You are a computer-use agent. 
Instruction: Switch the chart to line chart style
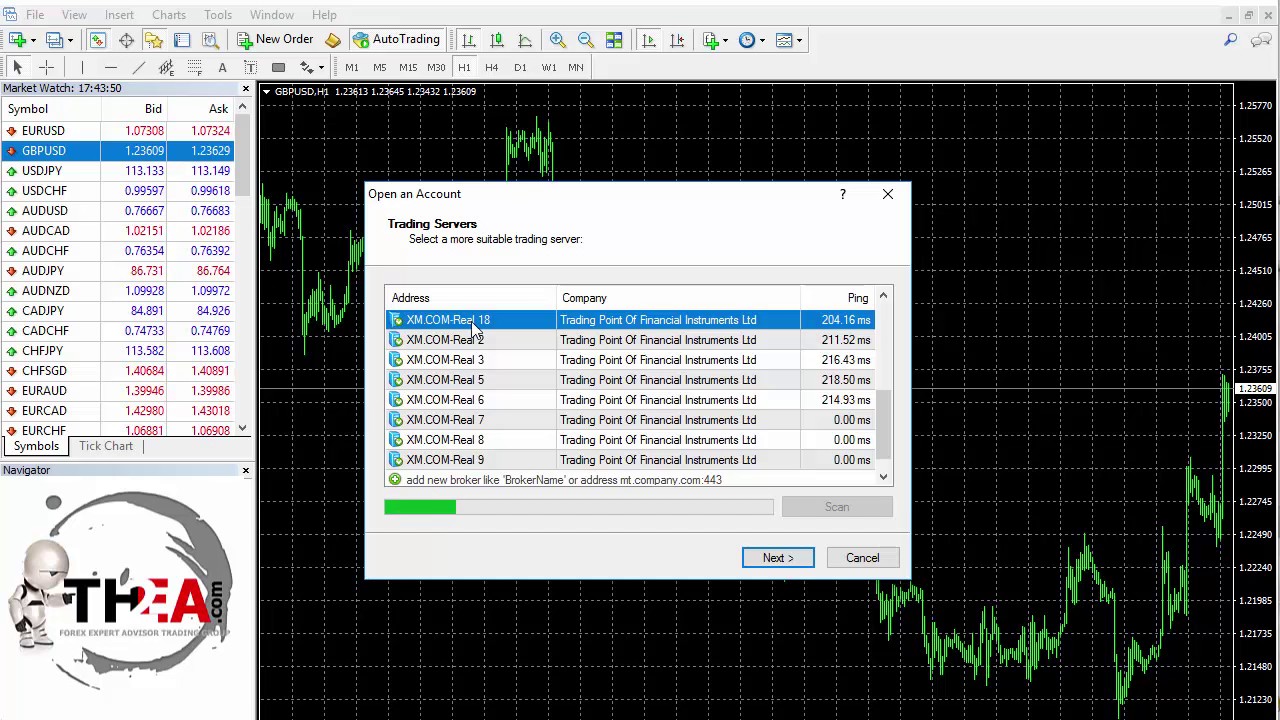coord(524,40)
